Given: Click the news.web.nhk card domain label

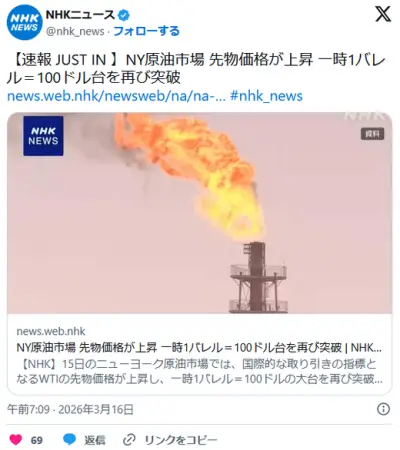Looking at the screenshot, I should (51, 331).
